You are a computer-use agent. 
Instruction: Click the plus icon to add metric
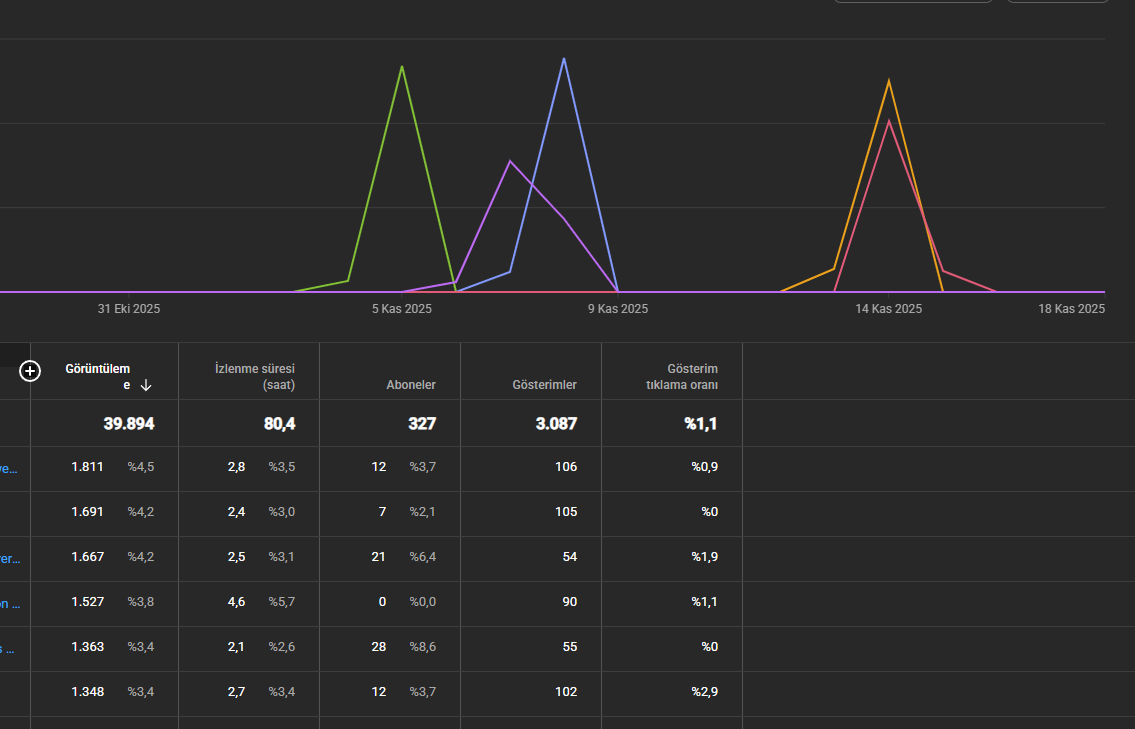[x=30, y=371]
